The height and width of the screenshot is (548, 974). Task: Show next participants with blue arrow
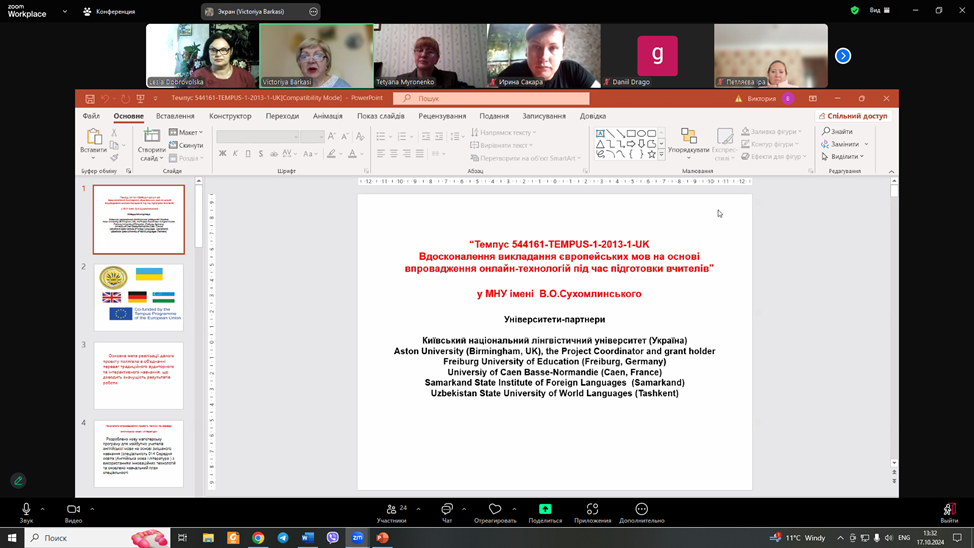pos(843,56)
